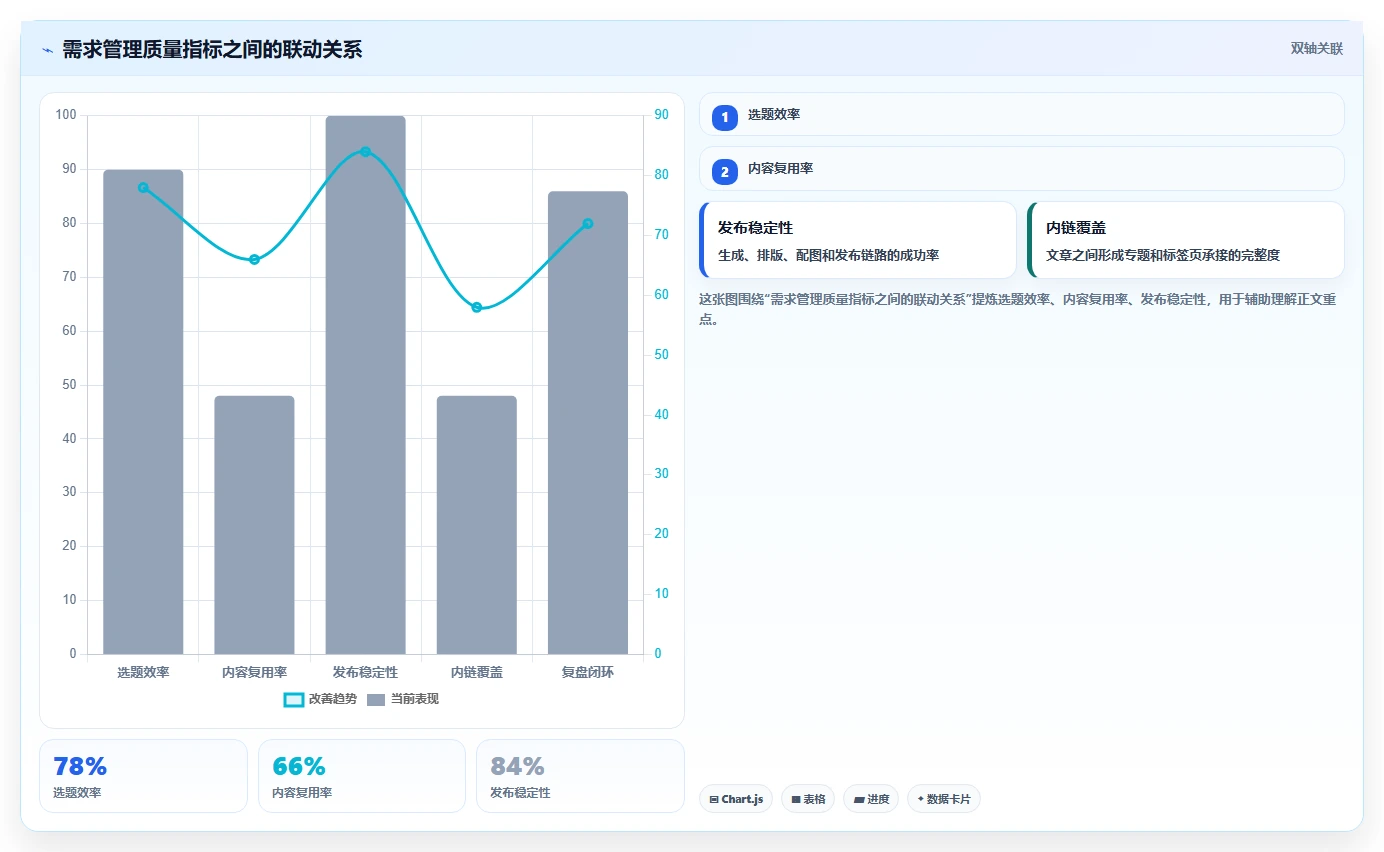Image resolution: width=1384 pixels, height=852 pixels.
Task: Click the x-axis label 内链覆盖
Action: [x=476, y=673]
